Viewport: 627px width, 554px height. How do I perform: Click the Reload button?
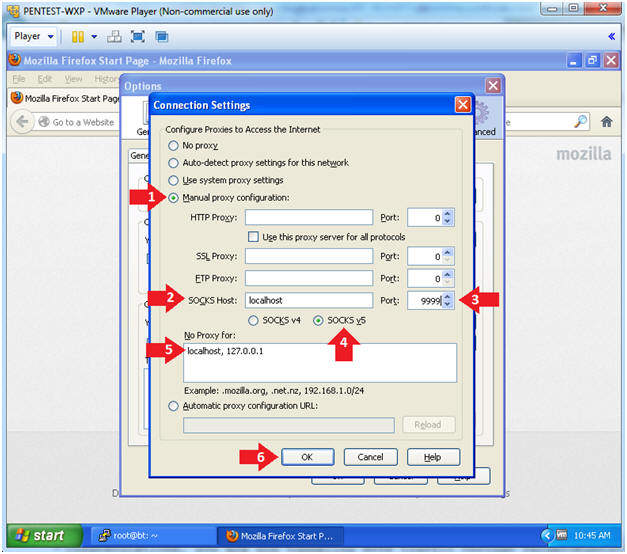[x=428, y=425]
